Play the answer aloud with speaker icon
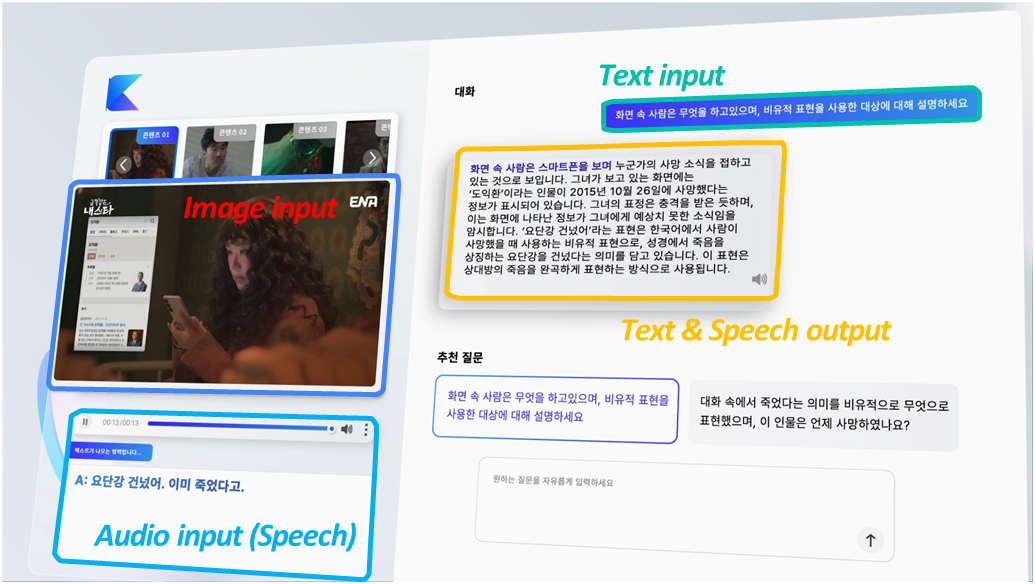 click(759, 279)
